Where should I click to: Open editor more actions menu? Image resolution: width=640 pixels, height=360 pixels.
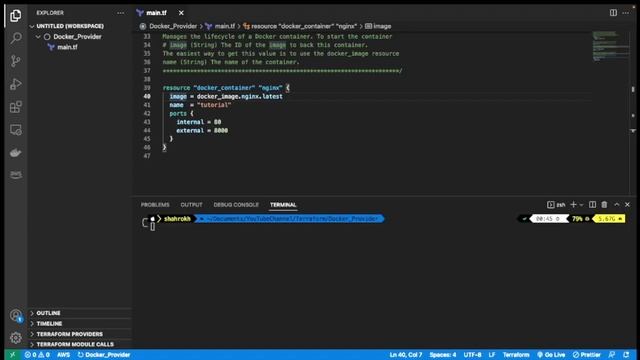point(626,13)
